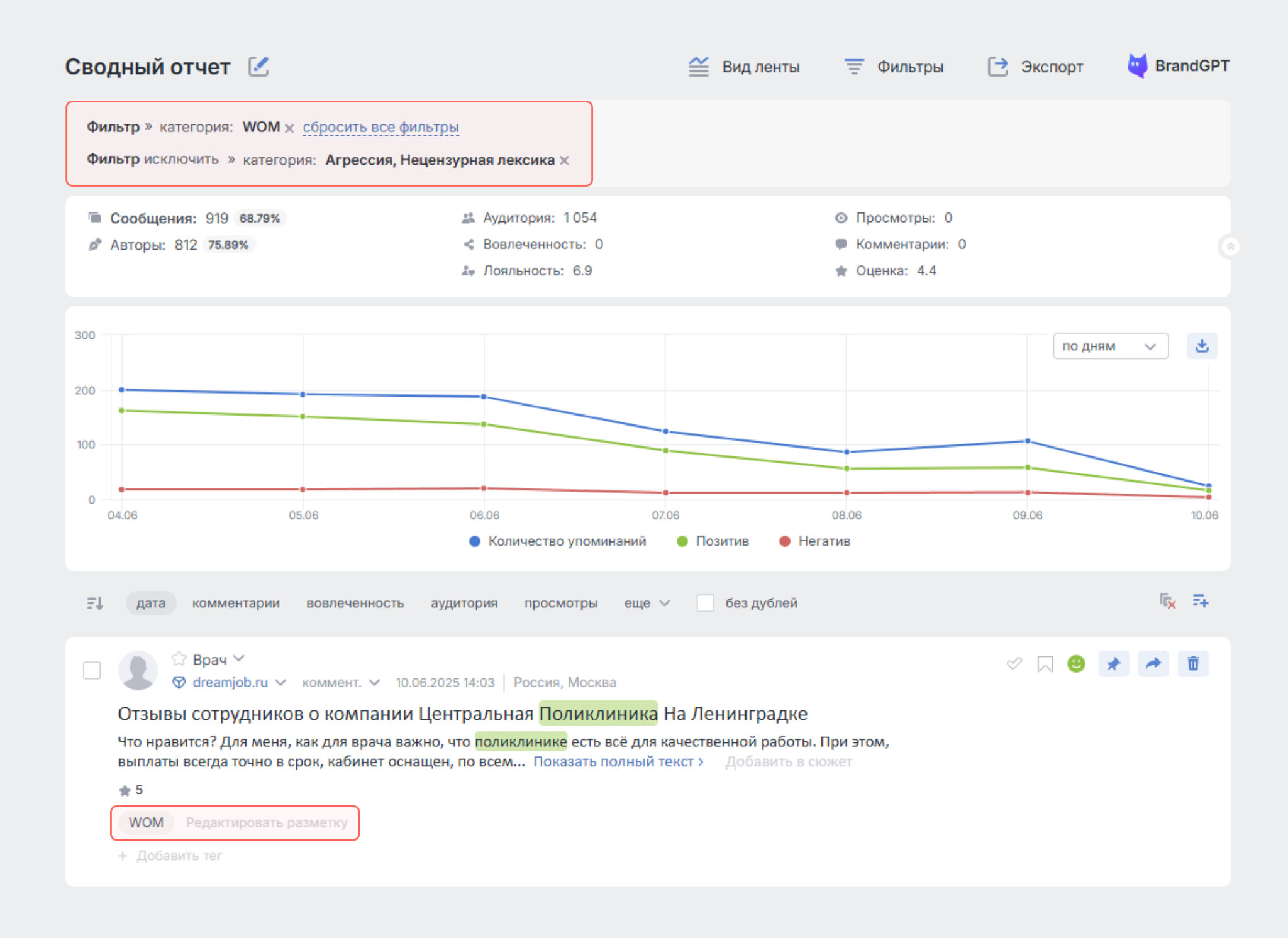Pin the post with the pin icon
Image resolution: width=1288 pixels, height=938 pixels.
[1114, 664]
